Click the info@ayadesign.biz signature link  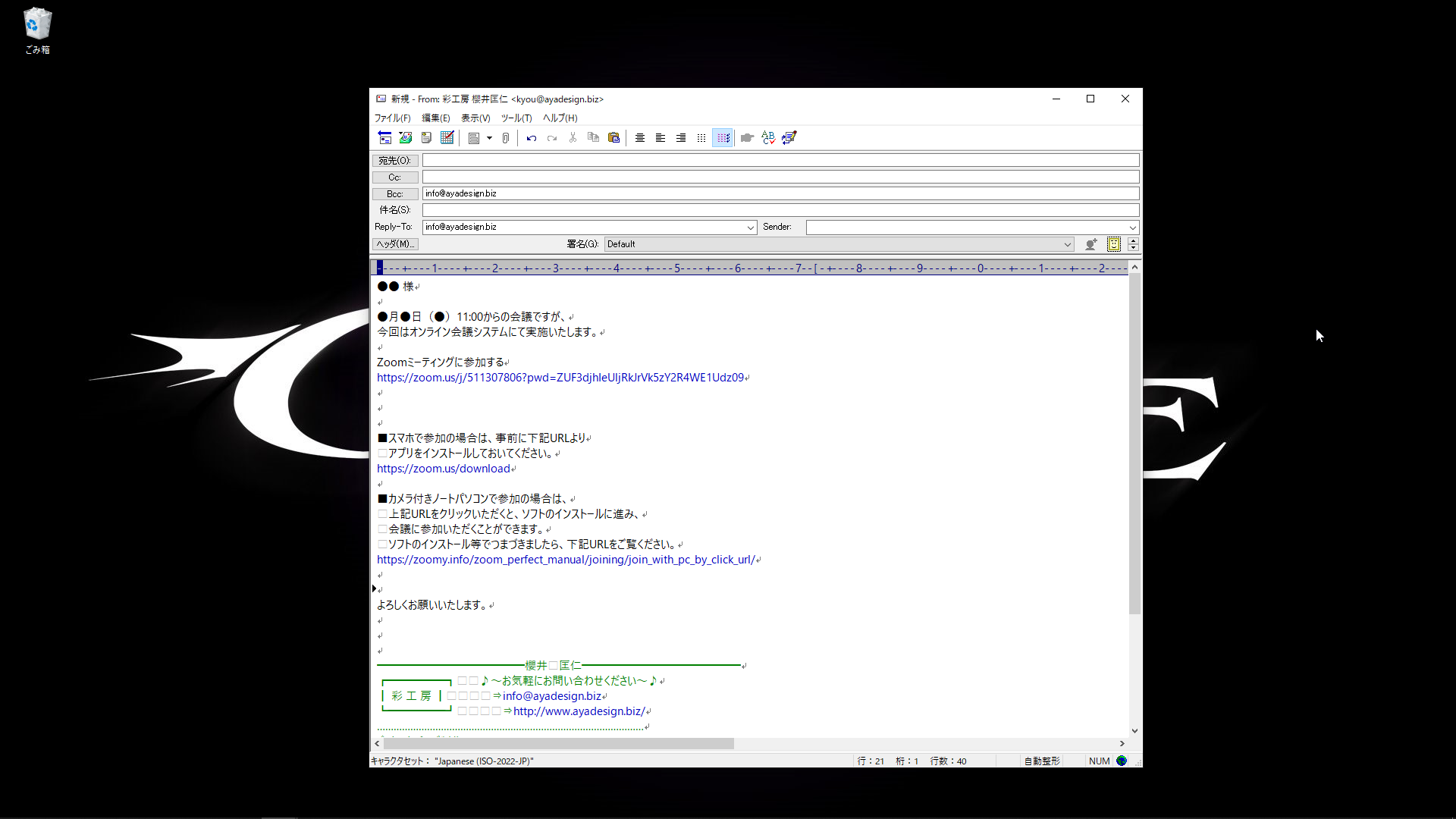[552, 696]
